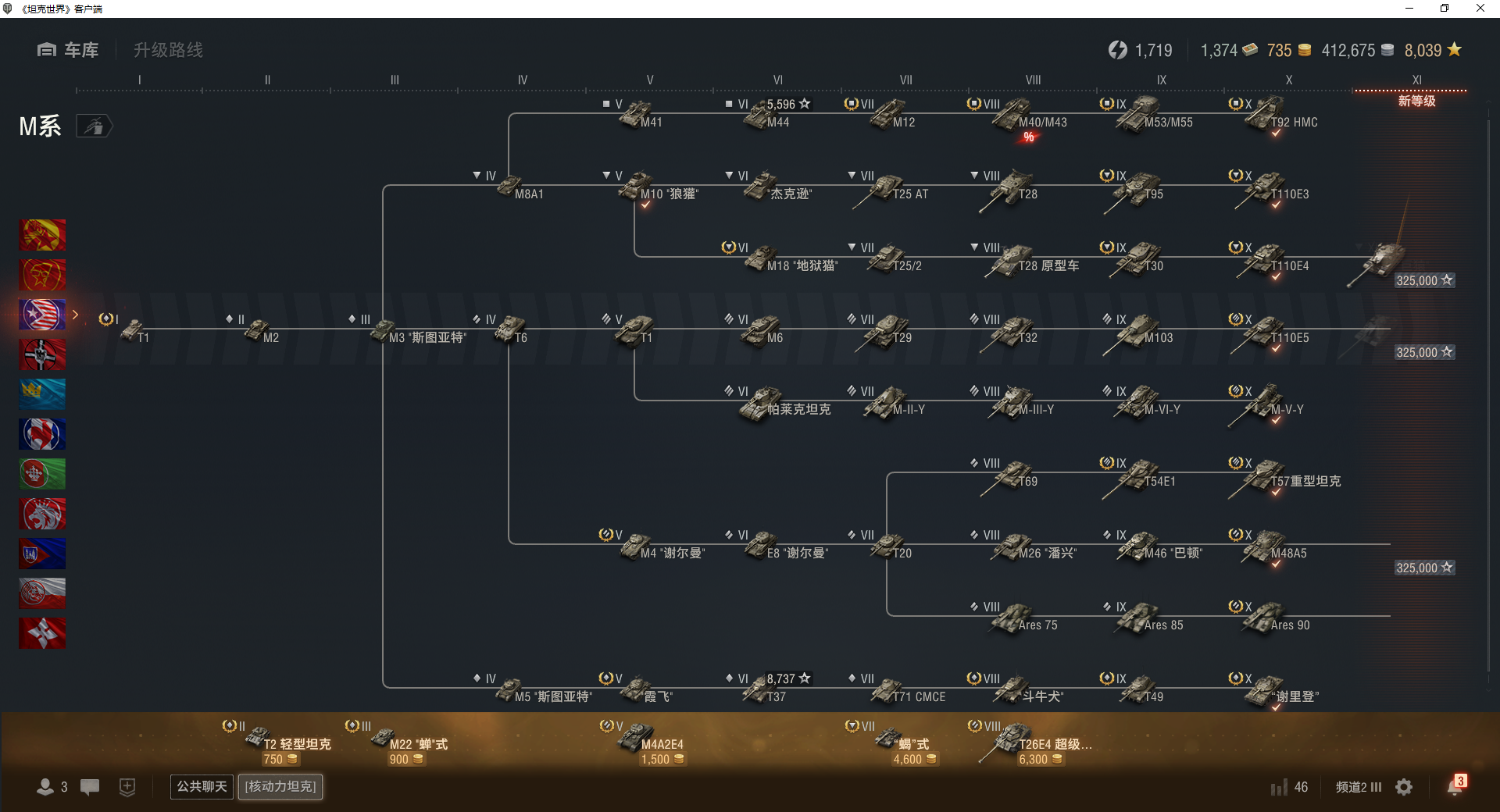Click the 1,719 battery resource counter
Viewport: 1500px width, 812px height.
(1140, 50)
